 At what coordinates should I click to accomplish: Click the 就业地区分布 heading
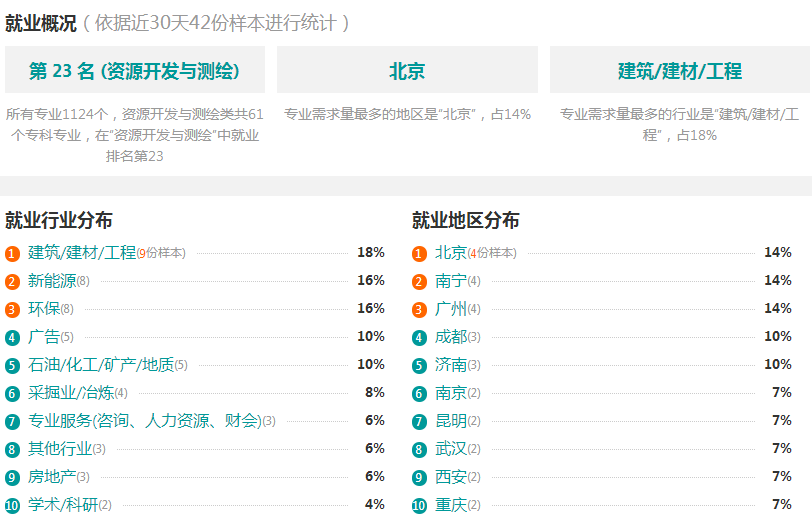[466, 220]
